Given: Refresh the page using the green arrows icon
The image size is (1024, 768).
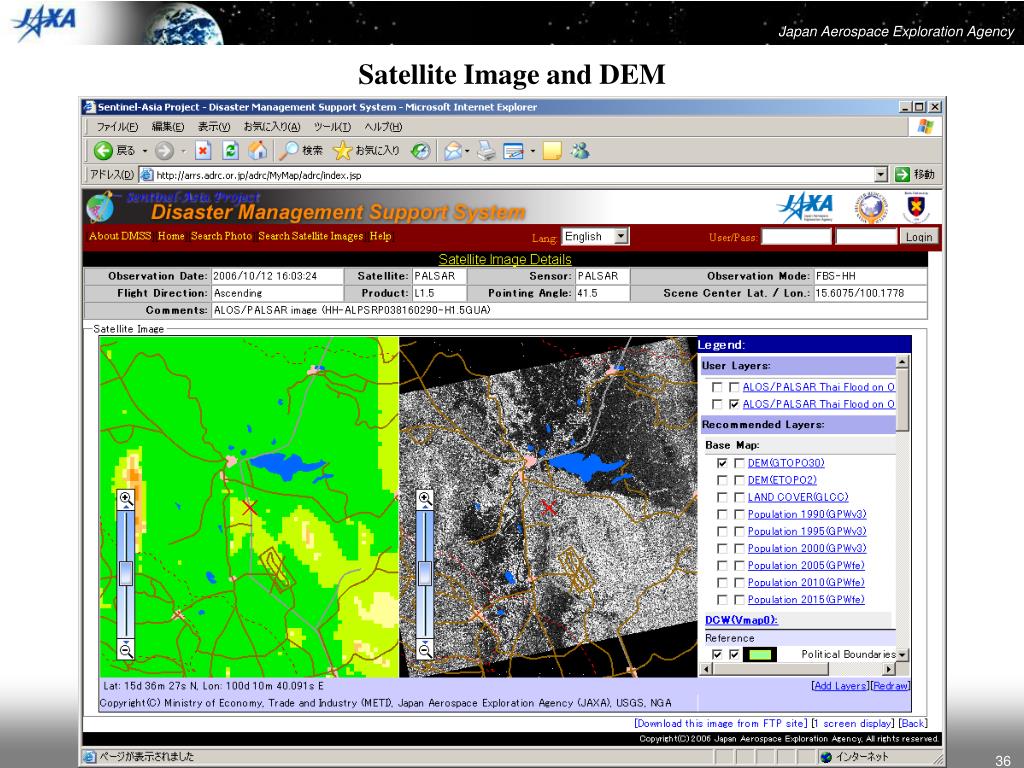Looking at the screenshot, I should tap(231, 151).
